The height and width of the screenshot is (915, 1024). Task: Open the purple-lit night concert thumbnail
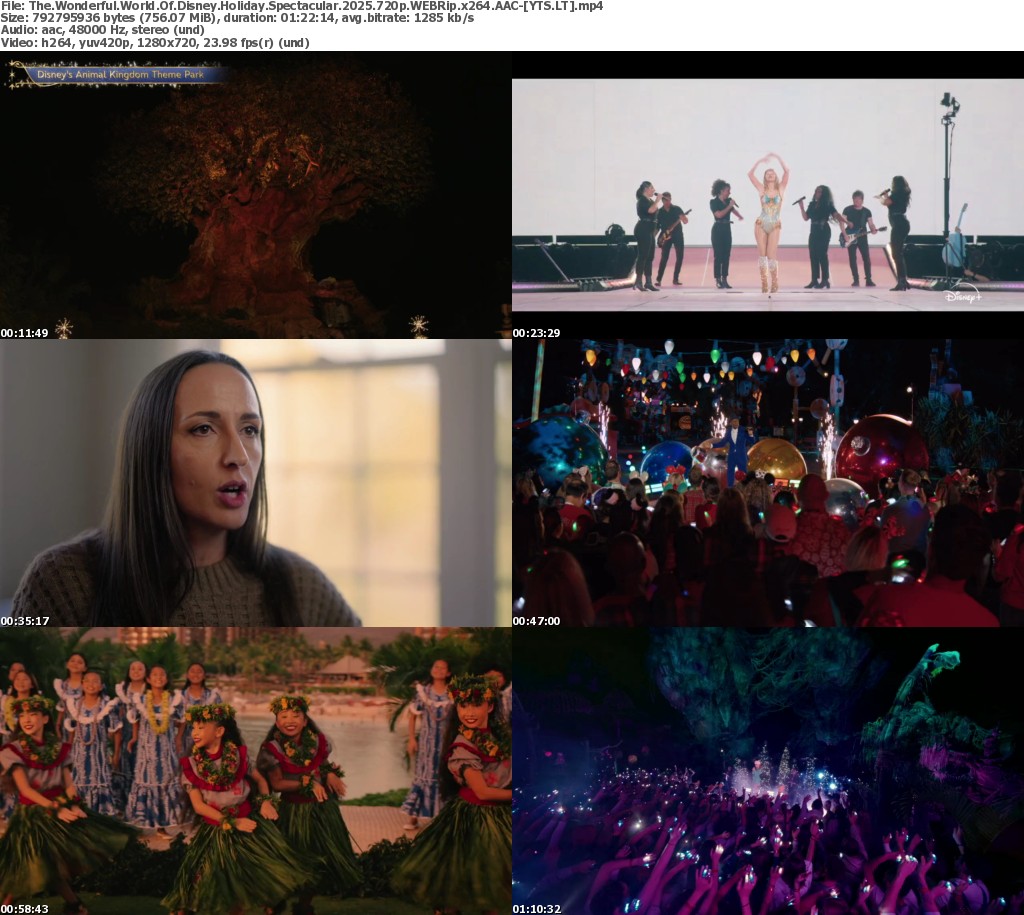[x=768, y=770]
